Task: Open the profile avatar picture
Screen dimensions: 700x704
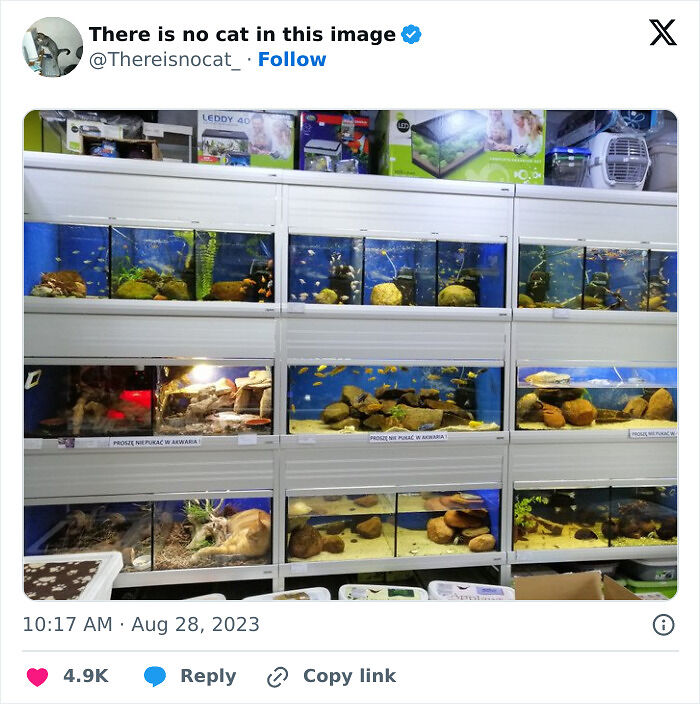Action: 52,47
